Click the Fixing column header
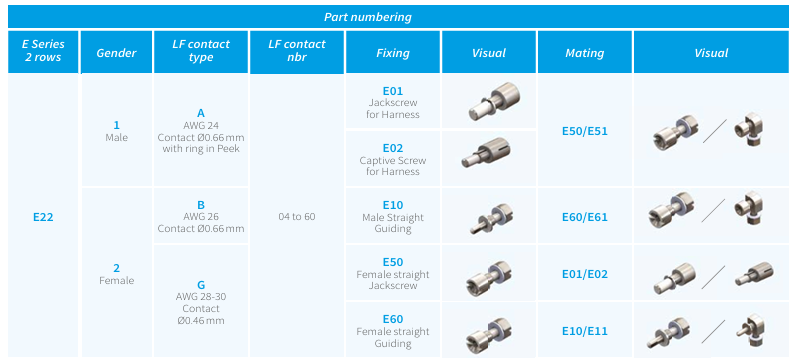The height and width of the screenshot is (363, 795). [393, 52]
